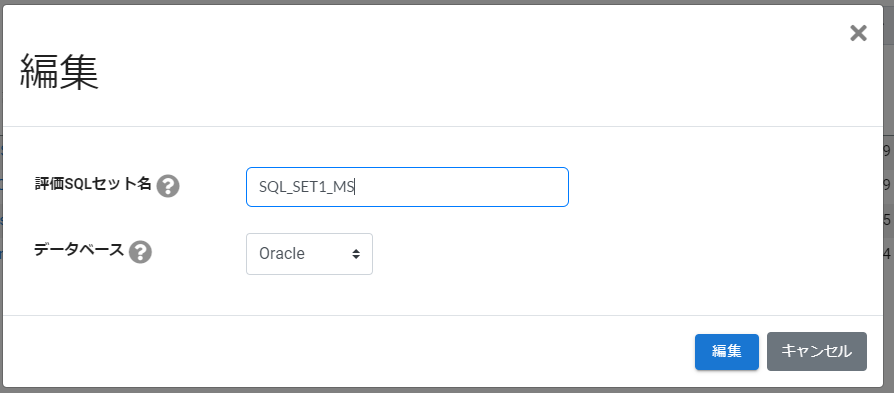The height and width of the screenshot is (393, 894).
Task: Click the up-down arrows on the Oracle selector
Action: tap(356, 254)
